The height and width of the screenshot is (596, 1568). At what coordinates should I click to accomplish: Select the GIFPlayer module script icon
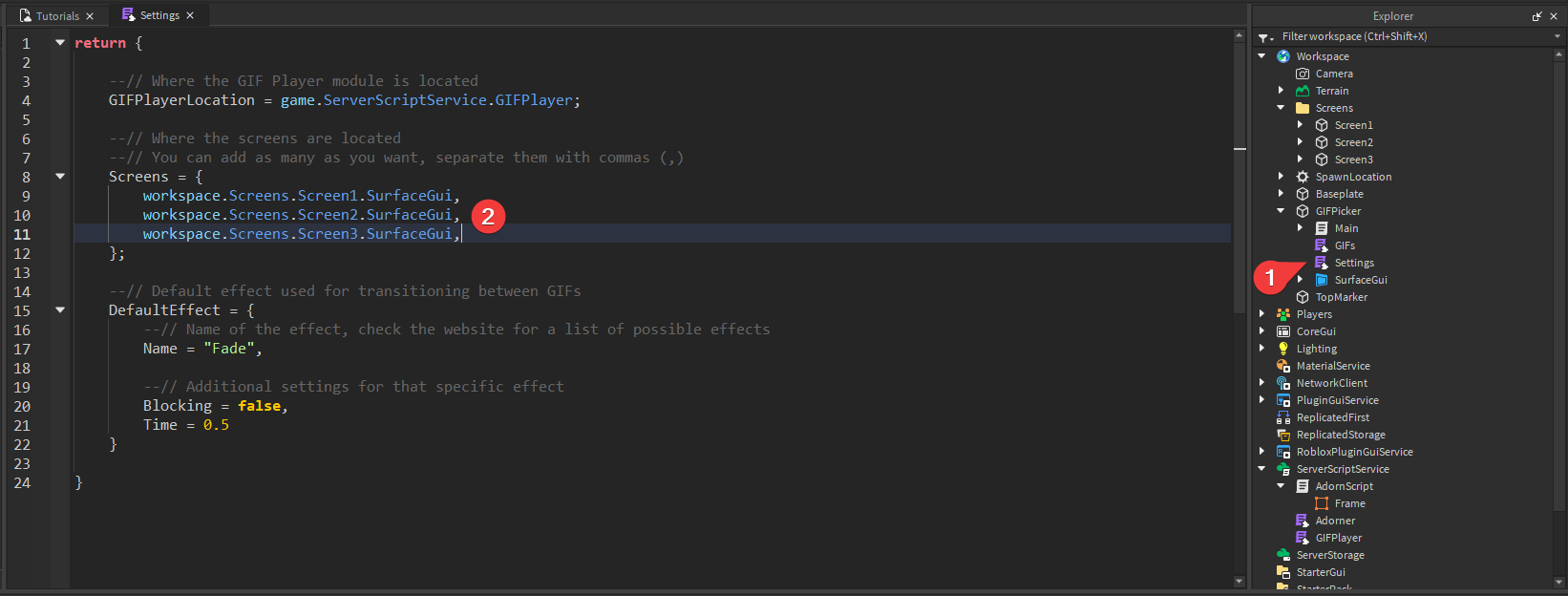[1303, 538]
